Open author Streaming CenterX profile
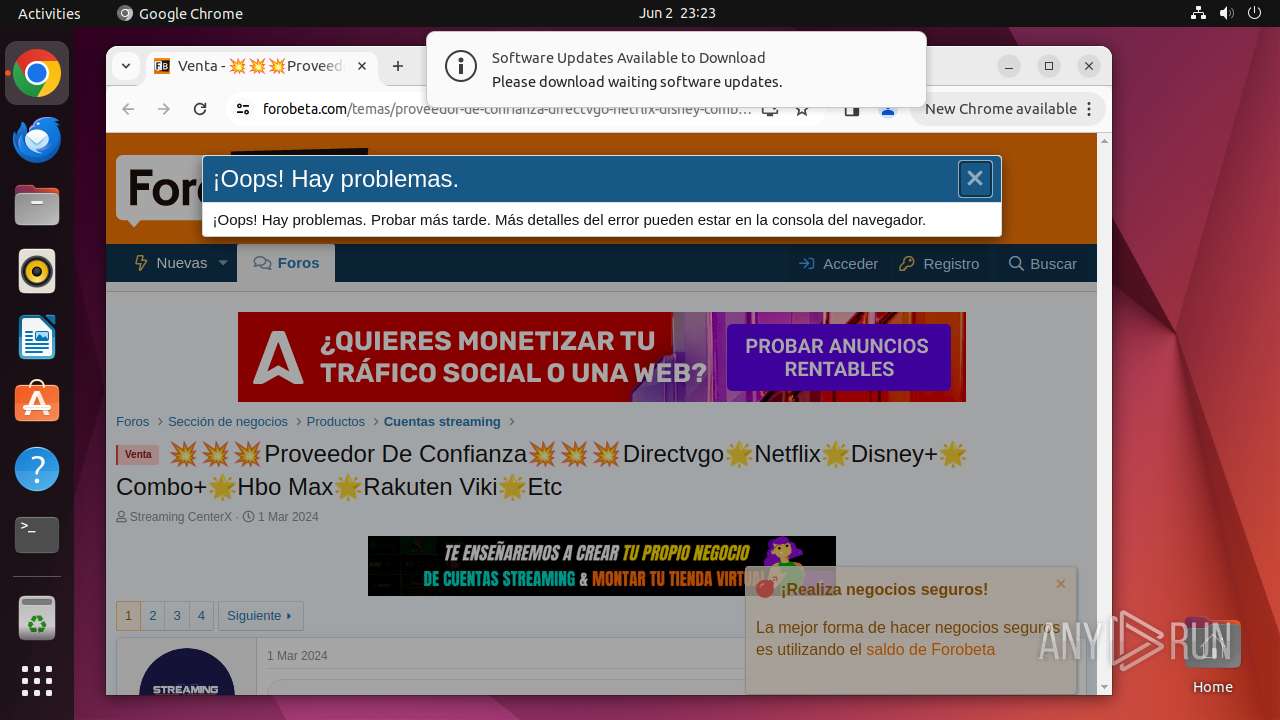The width and height of the screenshot is (1280, 720). (x=181, y=517)
